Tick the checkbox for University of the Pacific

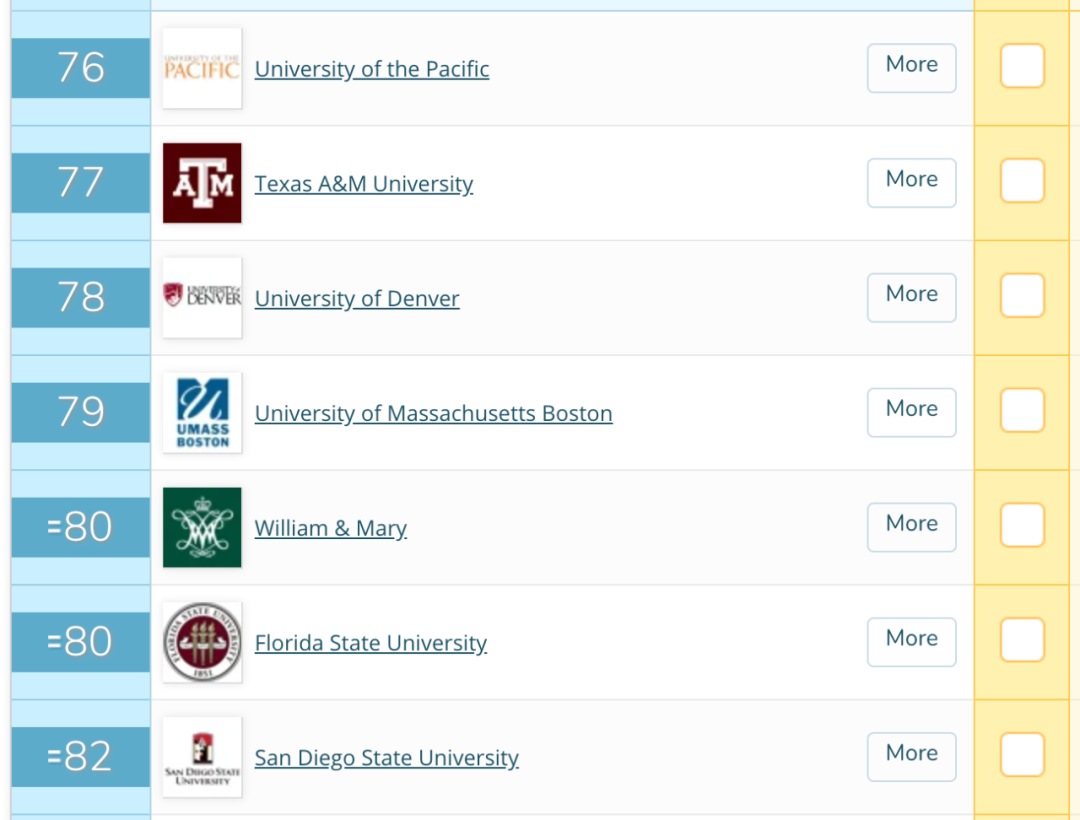(1022, 66)
